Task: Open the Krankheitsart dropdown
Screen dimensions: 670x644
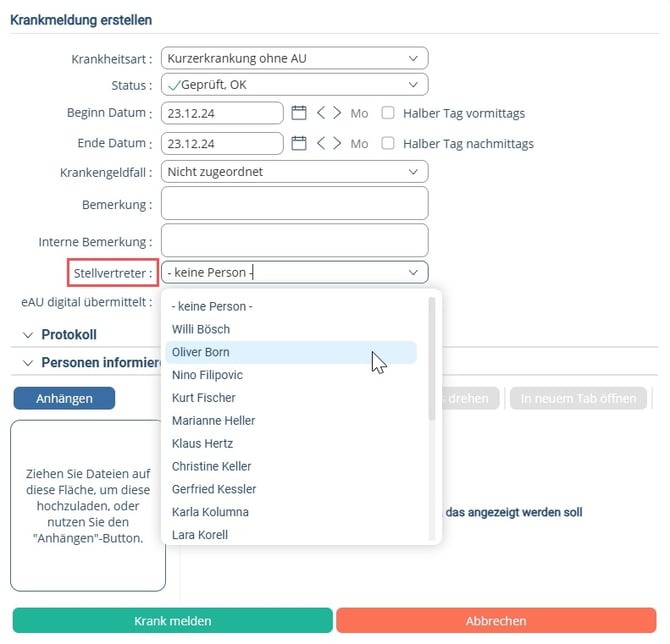Action: point(294,58)
